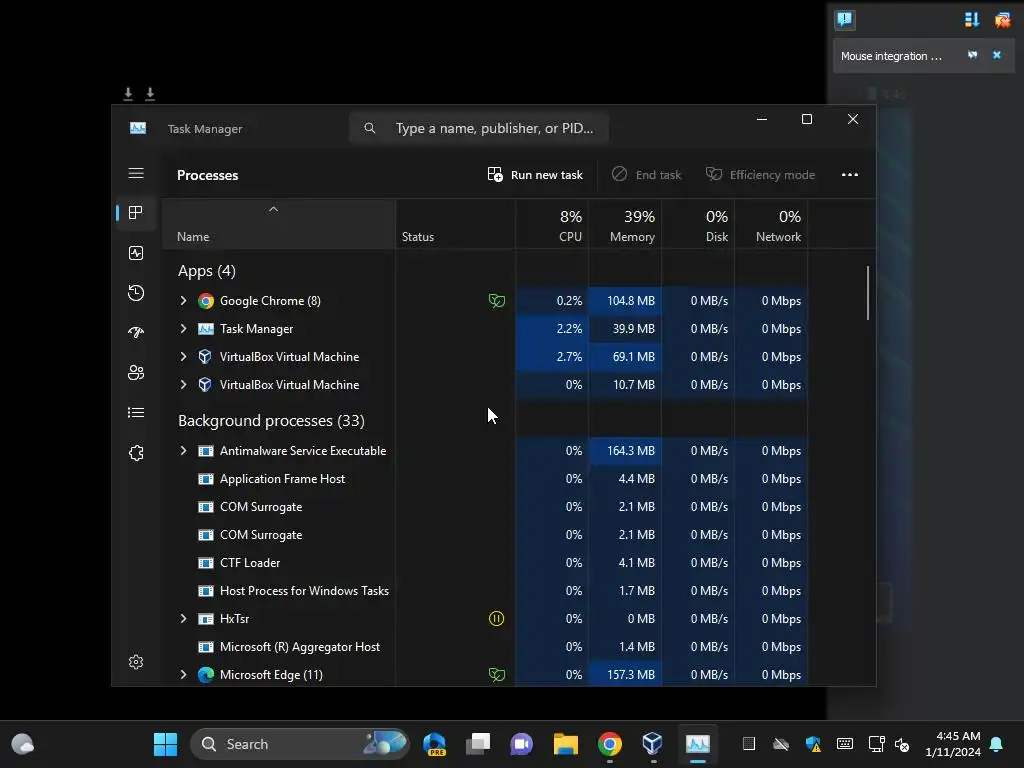
Task: Open File Explorer from the taskbar
Action: click(566, 744)
